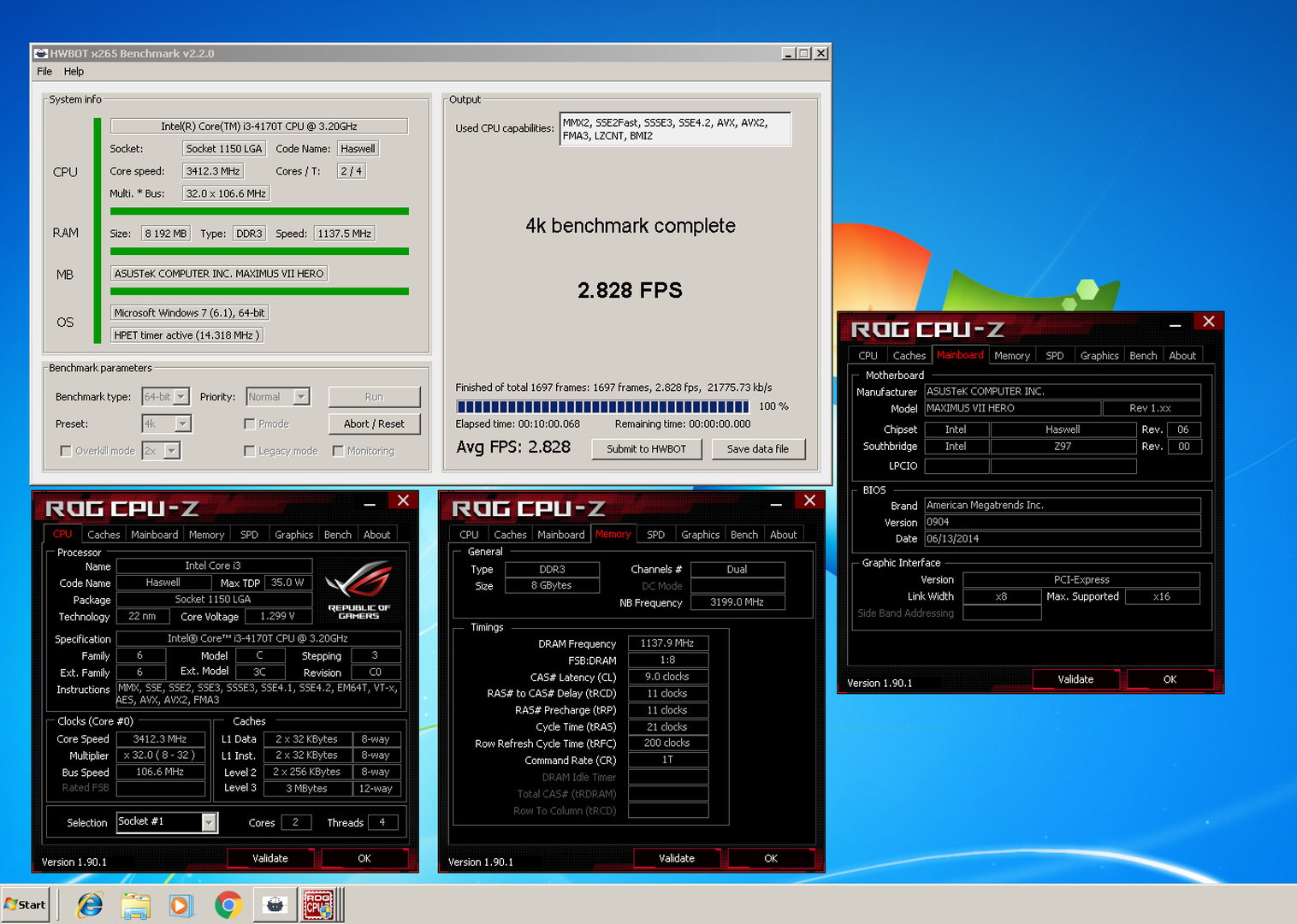Switch to Caches tab in CPU window
This screenshot has height=924, width=1297.
[104, 535]
